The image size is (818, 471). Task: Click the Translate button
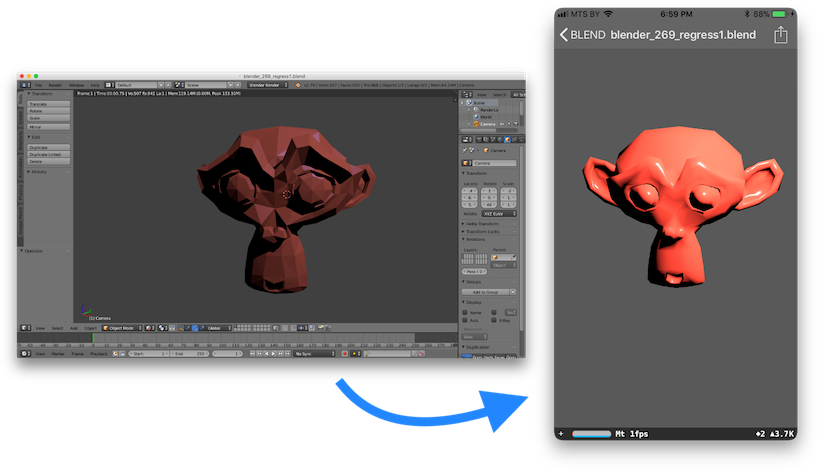(x=49, y=104)
